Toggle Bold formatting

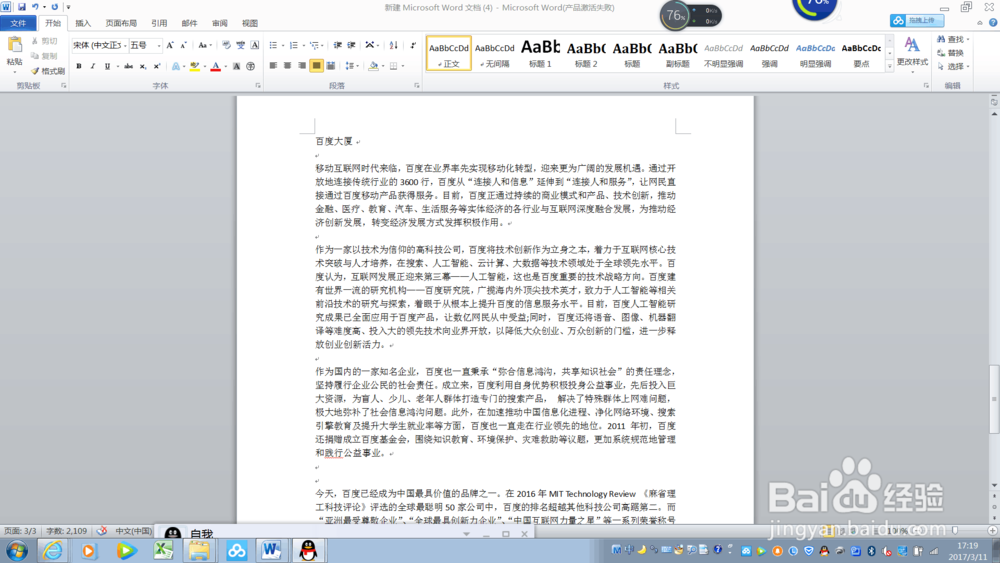click(78, 66)
